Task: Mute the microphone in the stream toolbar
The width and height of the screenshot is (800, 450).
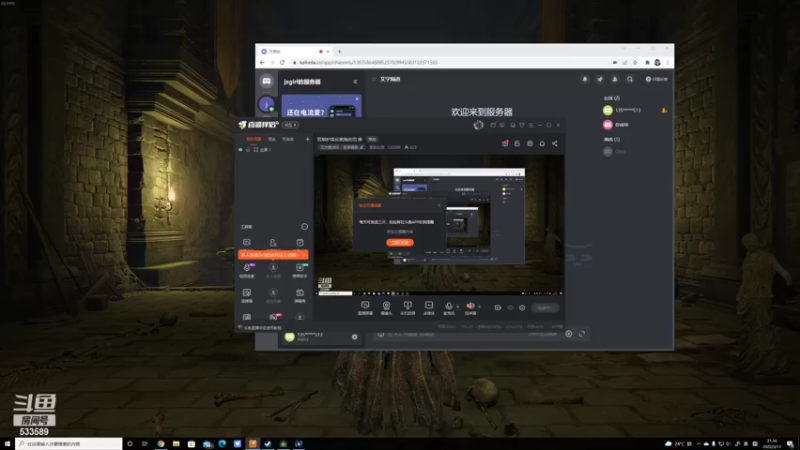Action: pos(448,308)
